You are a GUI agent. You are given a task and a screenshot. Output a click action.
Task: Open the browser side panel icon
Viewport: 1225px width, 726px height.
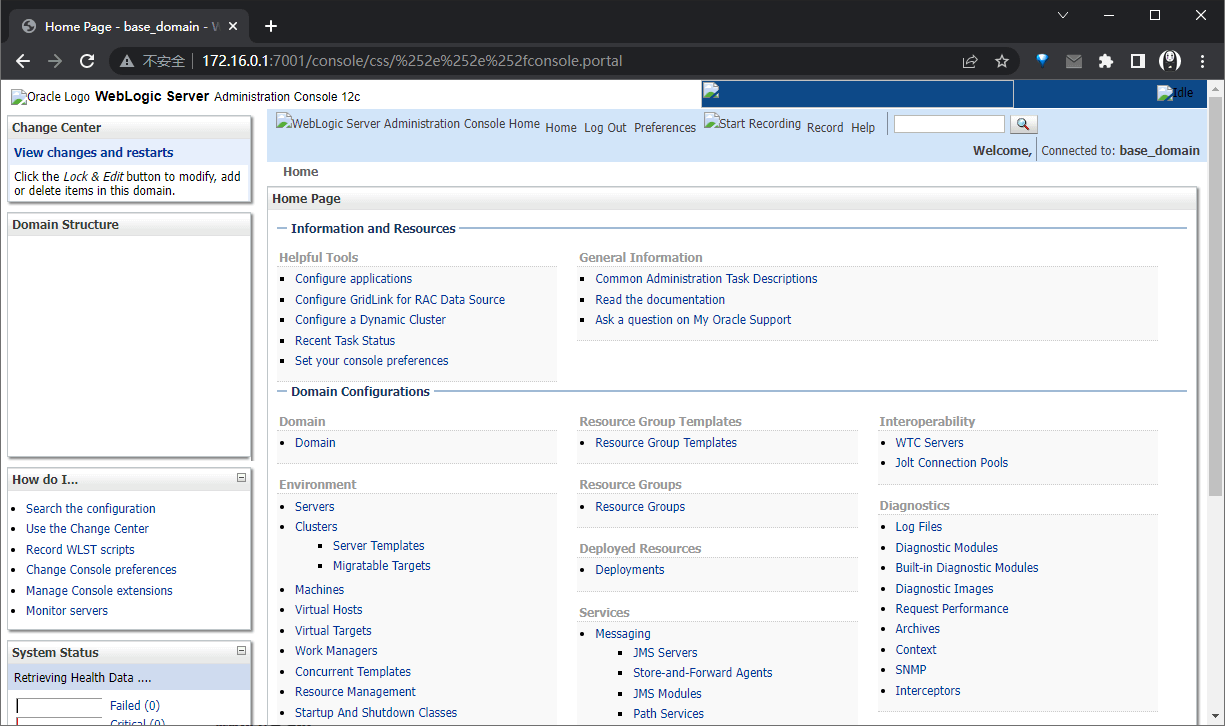(x=1138, y=61)
